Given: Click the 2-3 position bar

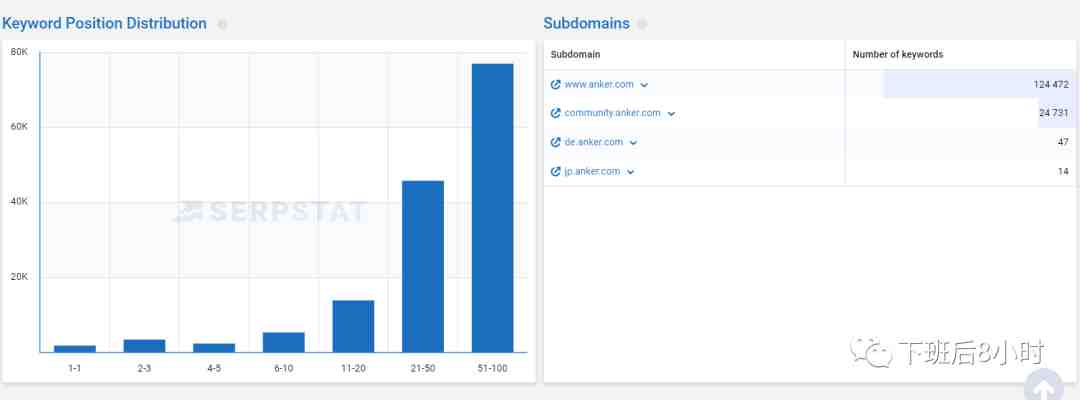Looking at the screenshot, I should (x=144, y=346).
